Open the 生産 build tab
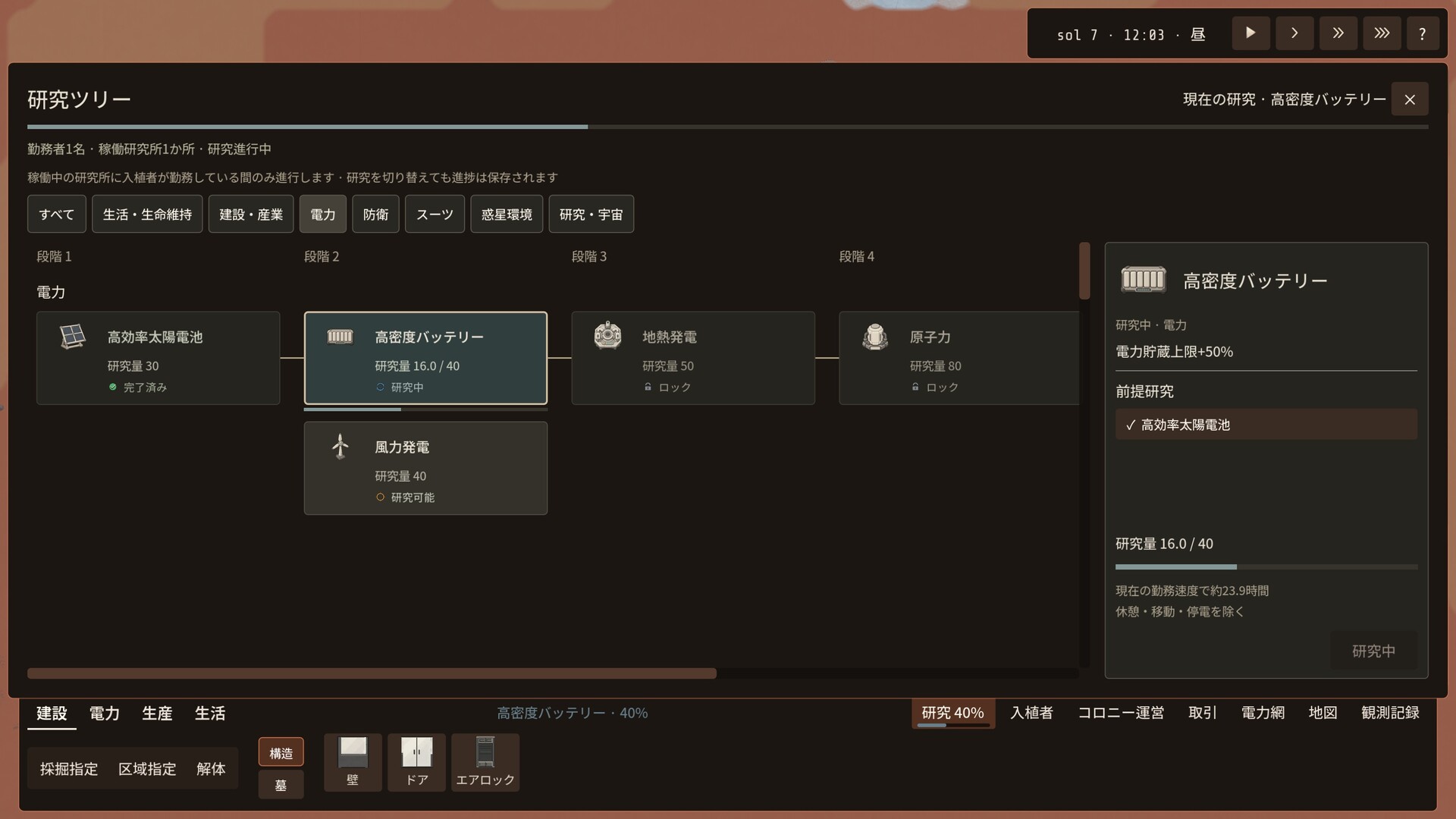This screenshot has height=819, width=1456. click(x=157, y=714)
